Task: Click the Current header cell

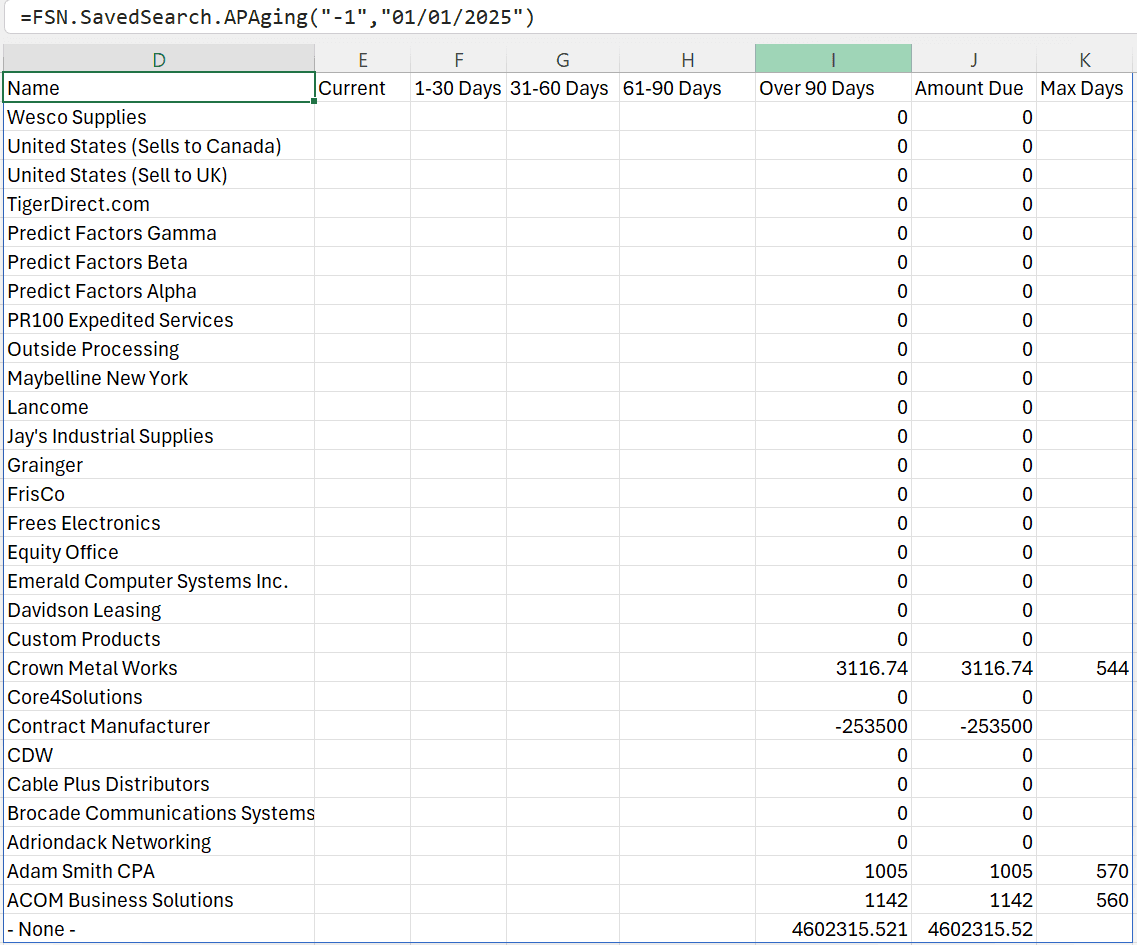Action: tap(363, 88)
